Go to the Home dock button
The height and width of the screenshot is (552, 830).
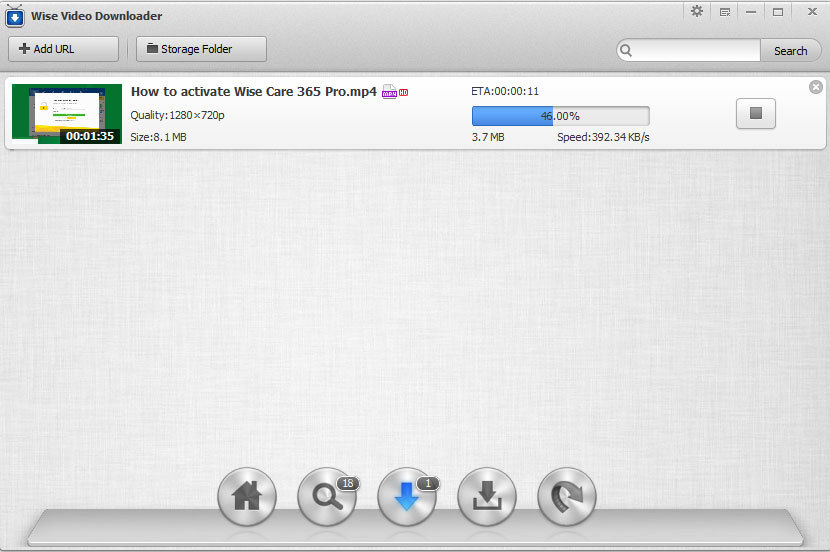[247, 496]
